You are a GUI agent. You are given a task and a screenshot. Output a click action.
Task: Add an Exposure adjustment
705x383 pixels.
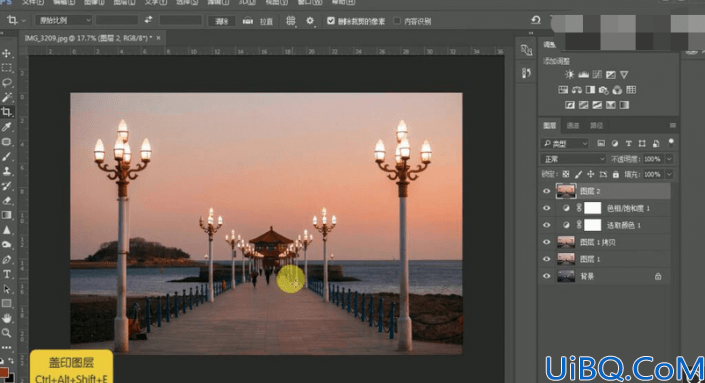[x=611, y=75]
